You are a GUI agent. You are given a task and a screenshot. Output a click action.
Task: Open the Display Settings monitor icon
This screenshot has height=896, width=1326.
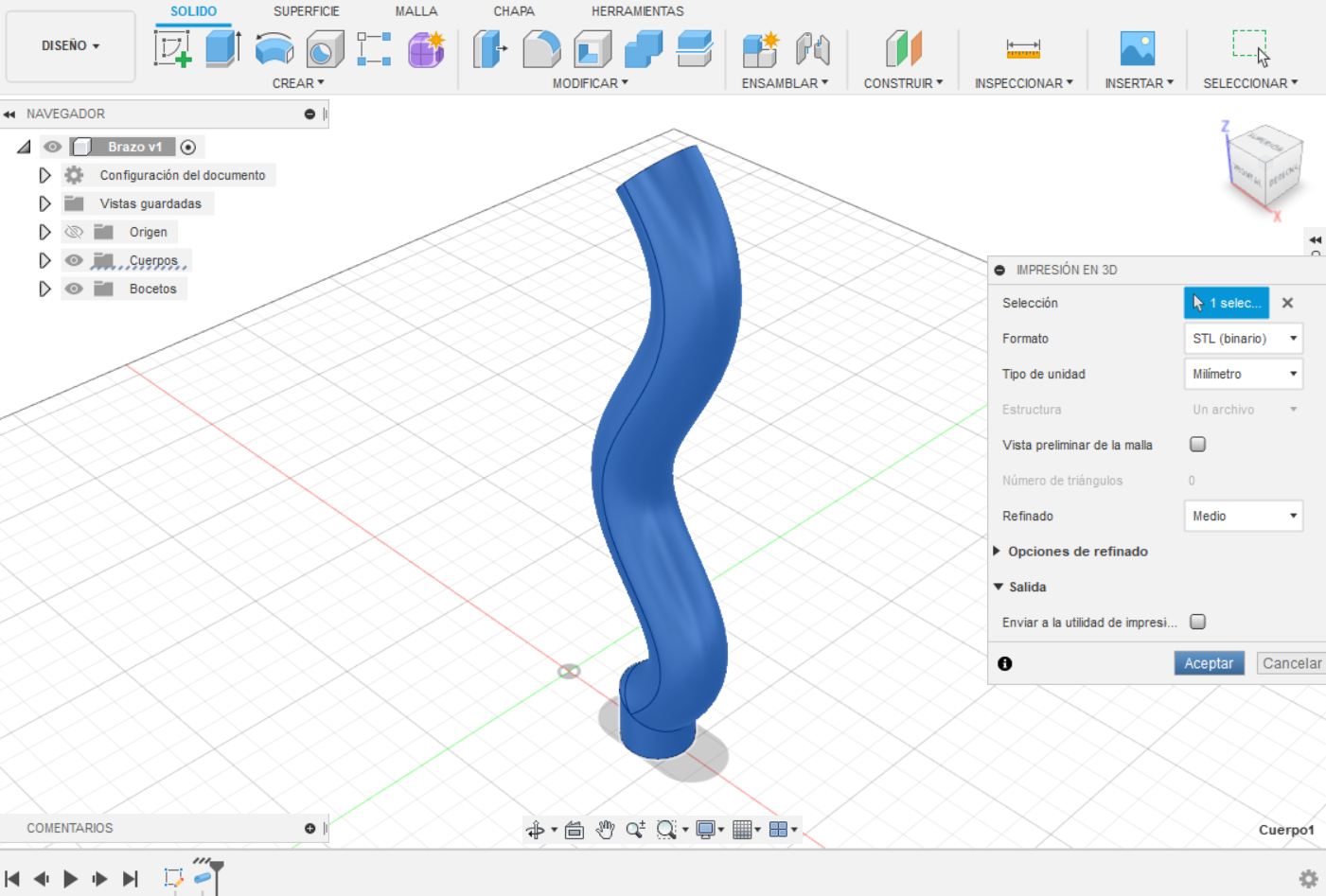point(705,830)
